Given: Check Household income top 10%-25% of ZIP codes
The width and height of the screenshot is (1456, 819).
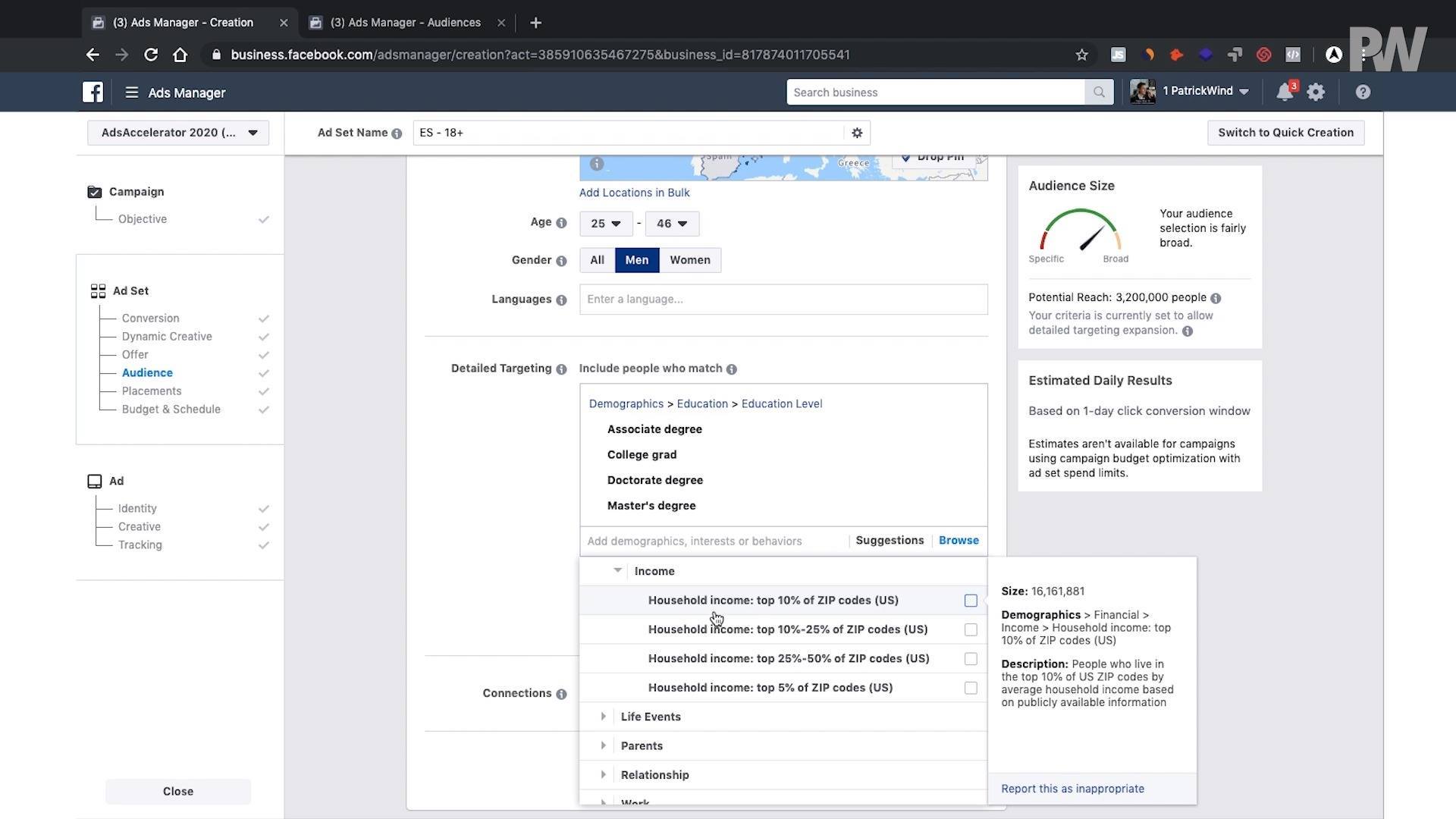Looking at the screenshot, I should pos(971,630).
